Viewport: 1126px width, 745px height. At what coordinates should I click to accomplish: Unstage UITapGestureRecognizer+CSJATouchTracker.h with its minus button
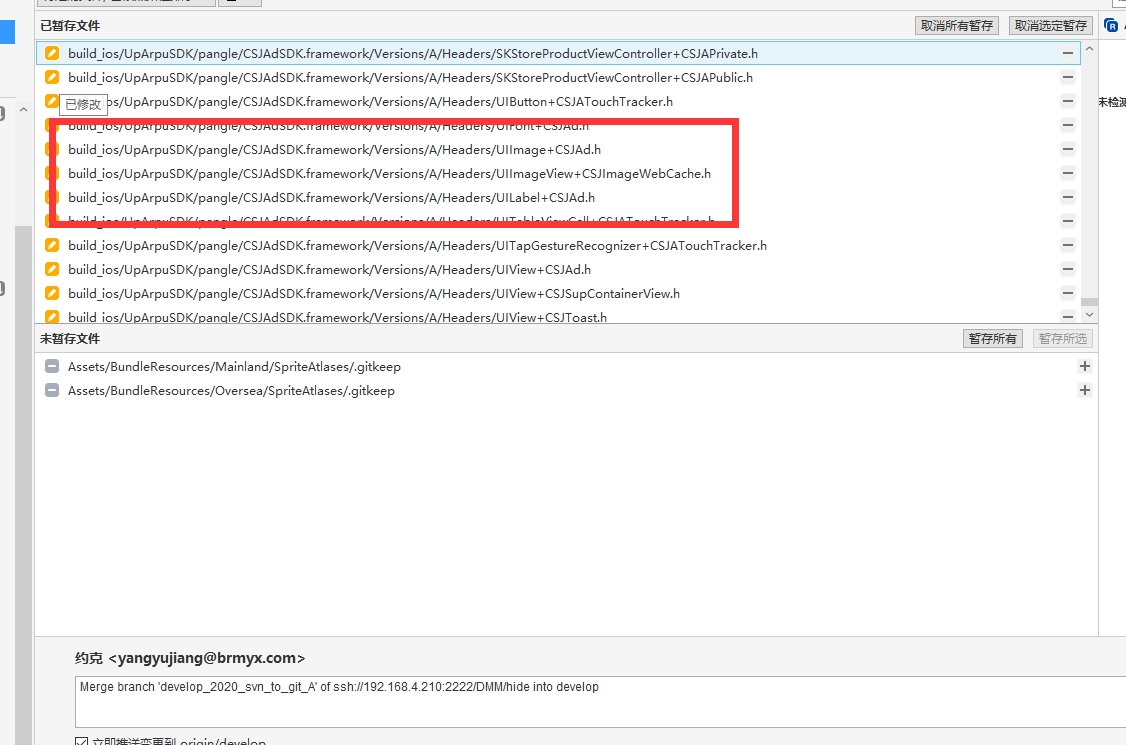coord(1068,245)
